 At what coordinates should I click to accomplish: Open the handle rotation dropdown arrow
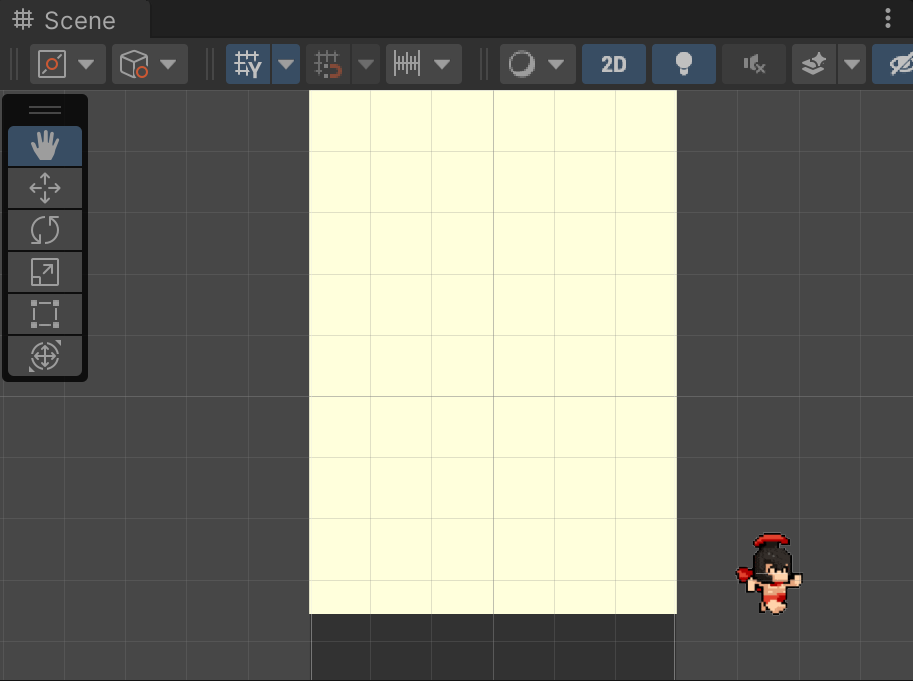coord(168,63)
